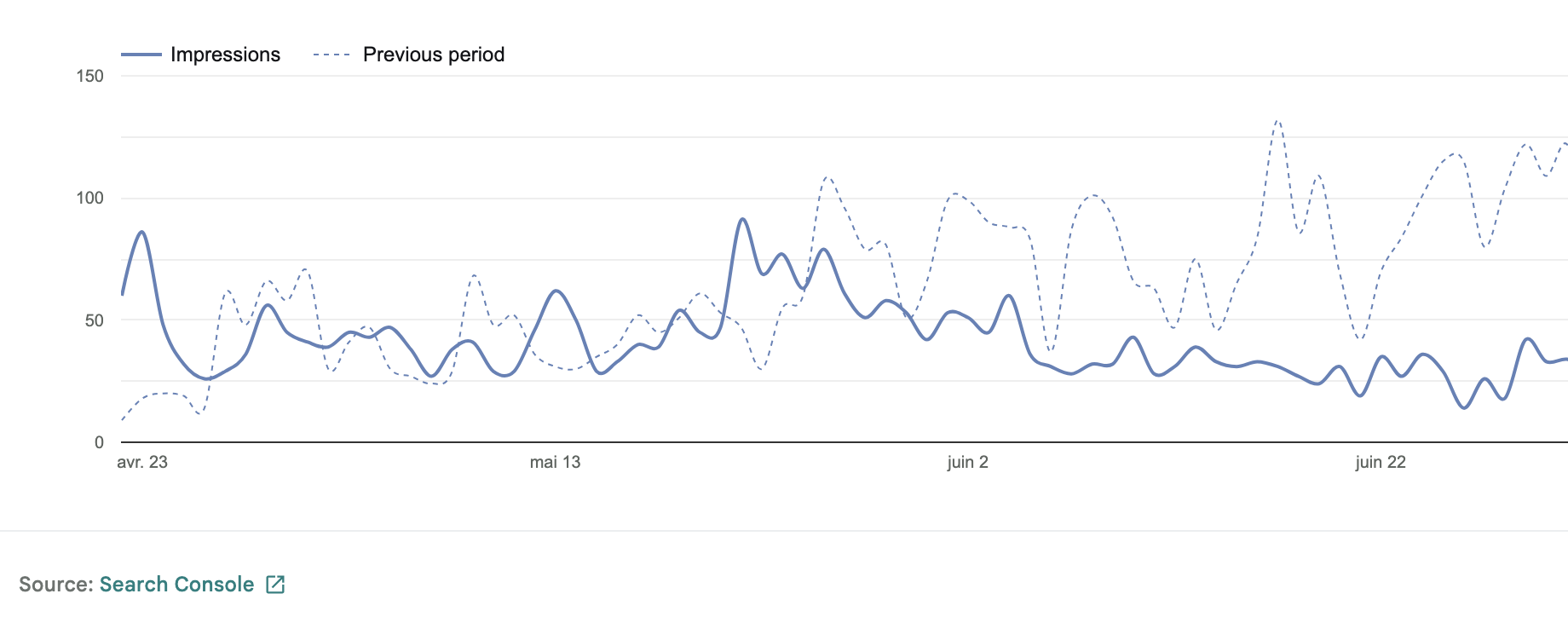Click the 50 value on the vertical axis
The width and height of the screenshot is (1568, 634).
pos(94,320)
